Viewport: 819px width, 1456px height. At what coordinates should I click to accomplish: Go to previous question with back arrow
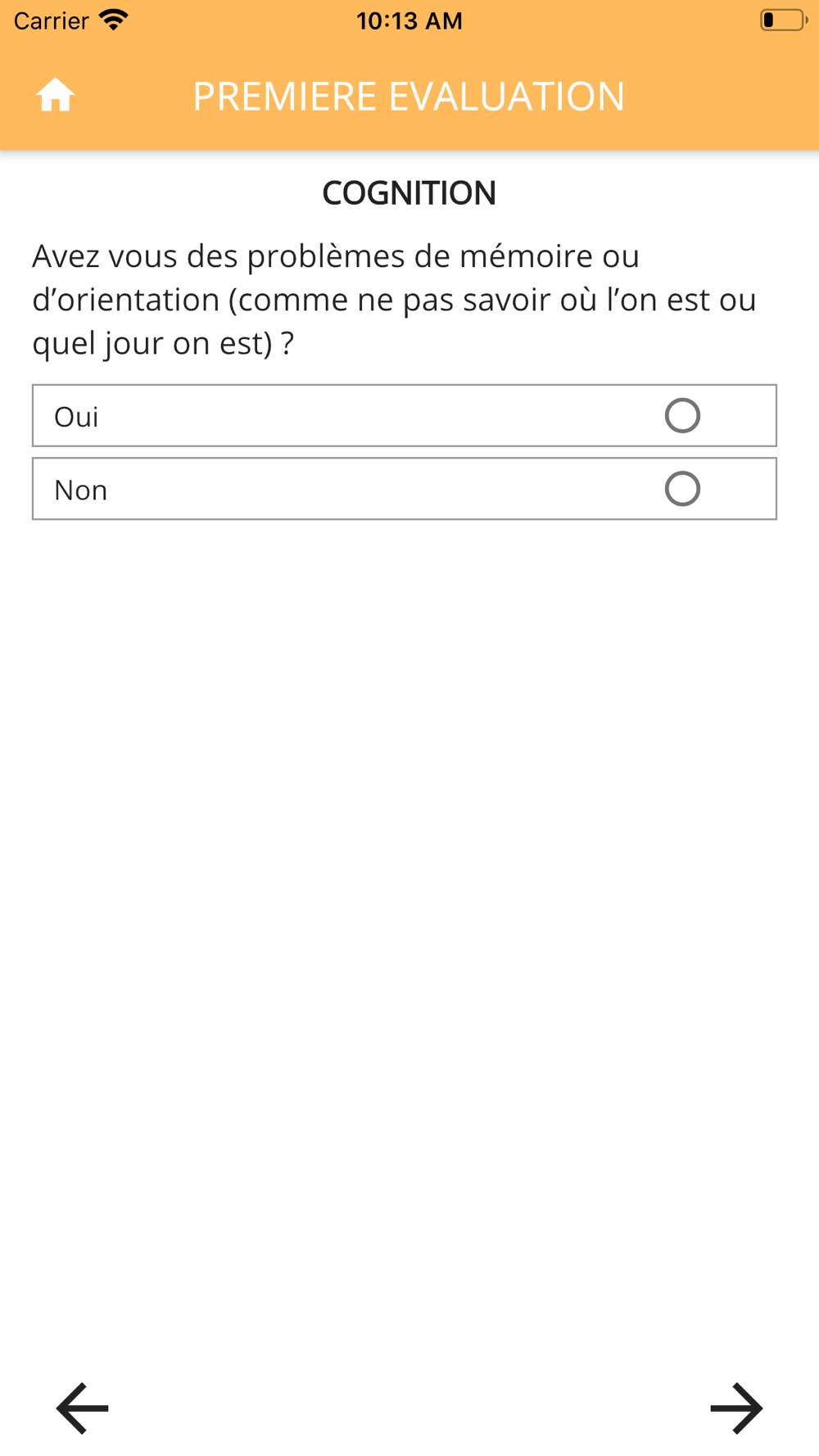pos(82,1408)
